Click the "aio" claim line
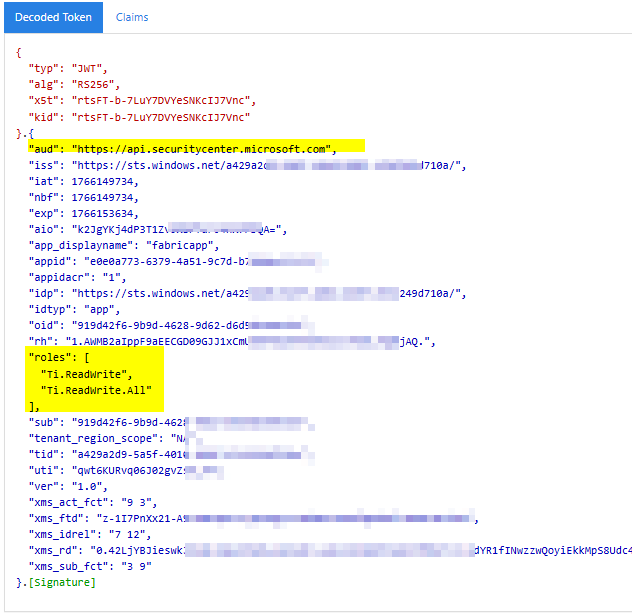 158,230
